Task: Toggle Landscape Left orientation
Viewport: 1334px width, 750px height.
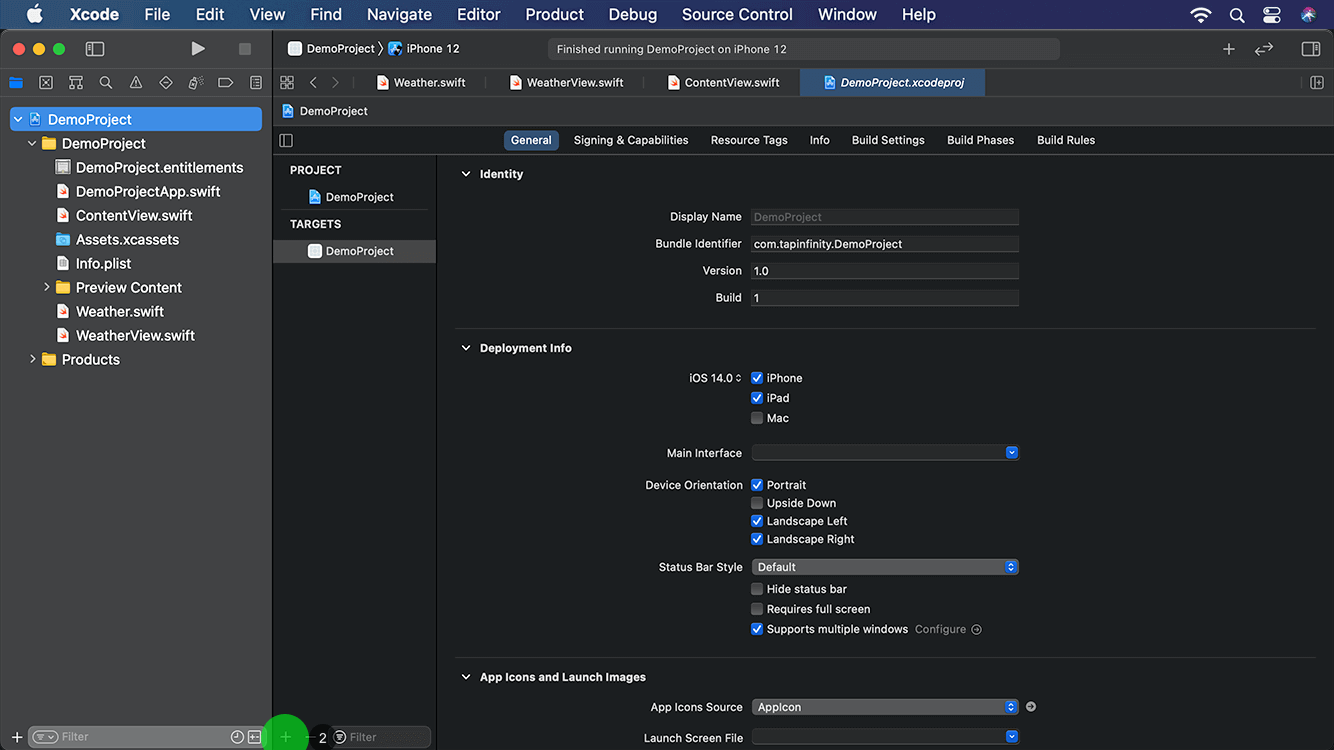Action: [x=757, y=521]
